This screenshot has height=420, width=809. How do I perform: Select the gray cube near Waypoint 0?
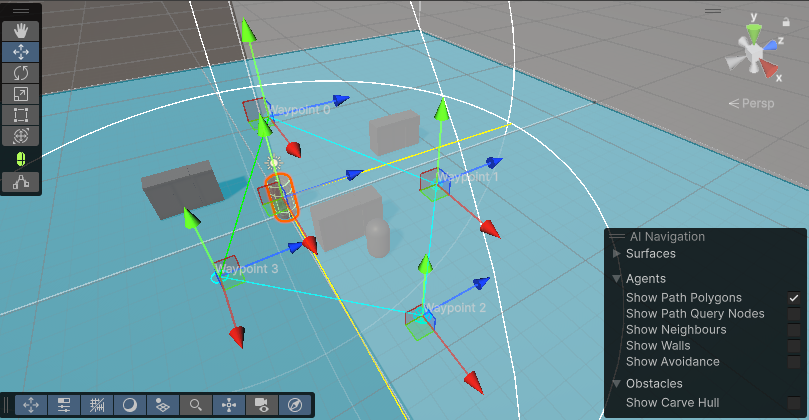coord(394,132)
